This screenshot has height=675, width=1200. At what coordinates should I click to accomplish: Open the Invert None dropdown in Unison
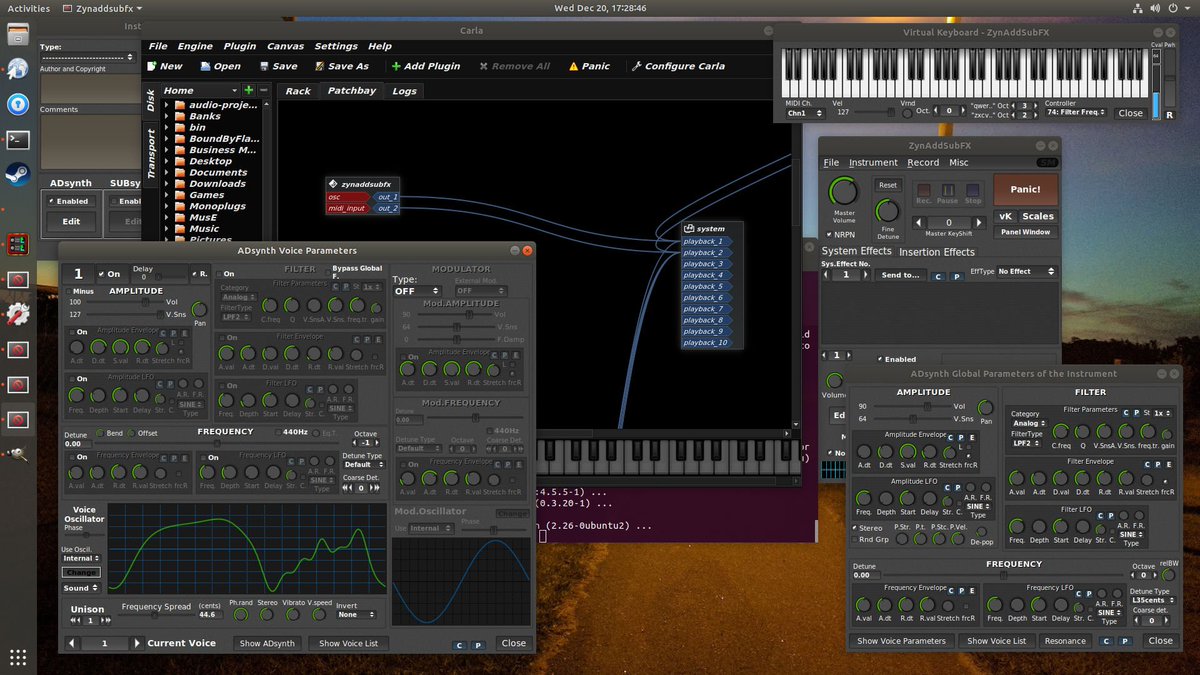(x=356, y=615)
